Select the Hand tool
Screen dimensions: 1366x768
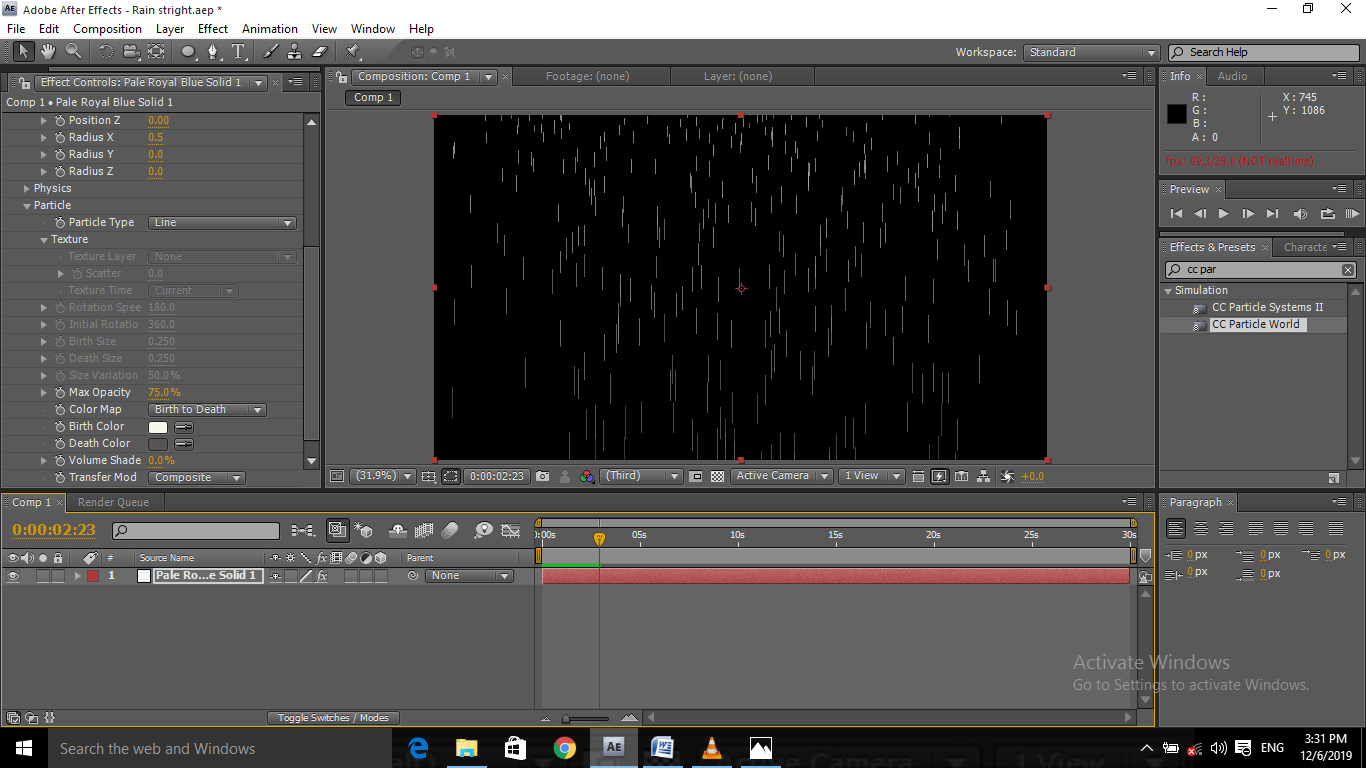pyautogui.click(x=49, y=51)
